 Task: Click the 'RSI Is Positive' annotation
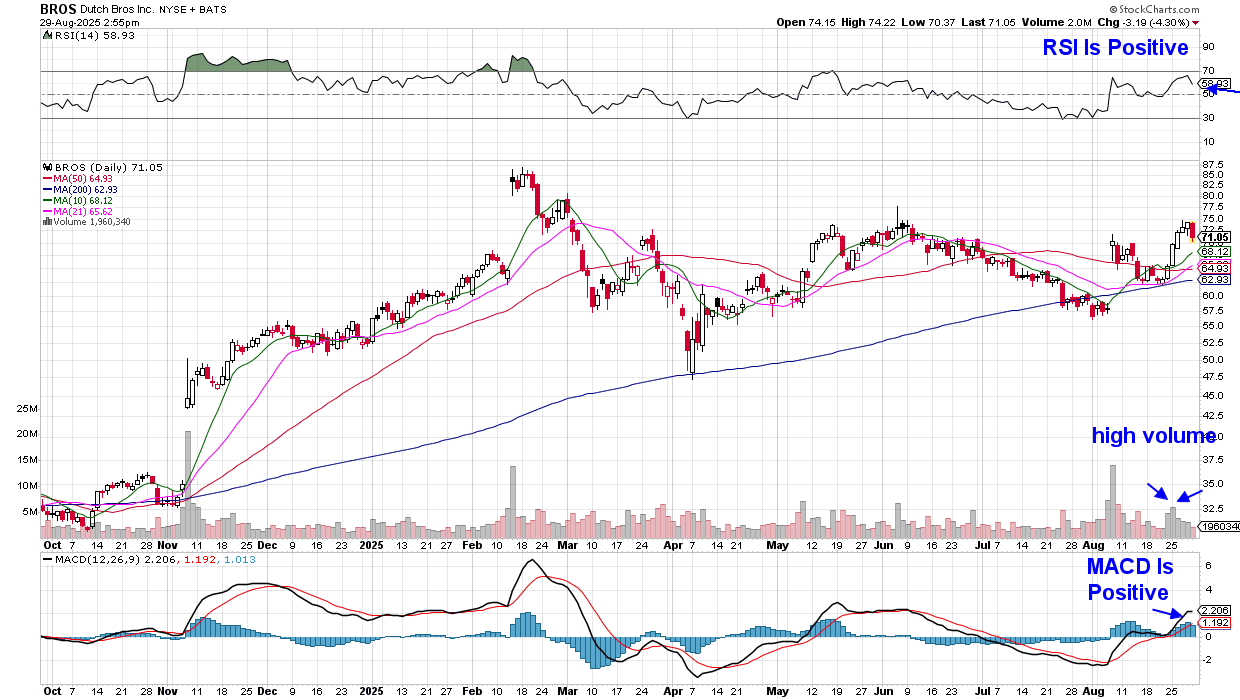(x=1115, y=47)
